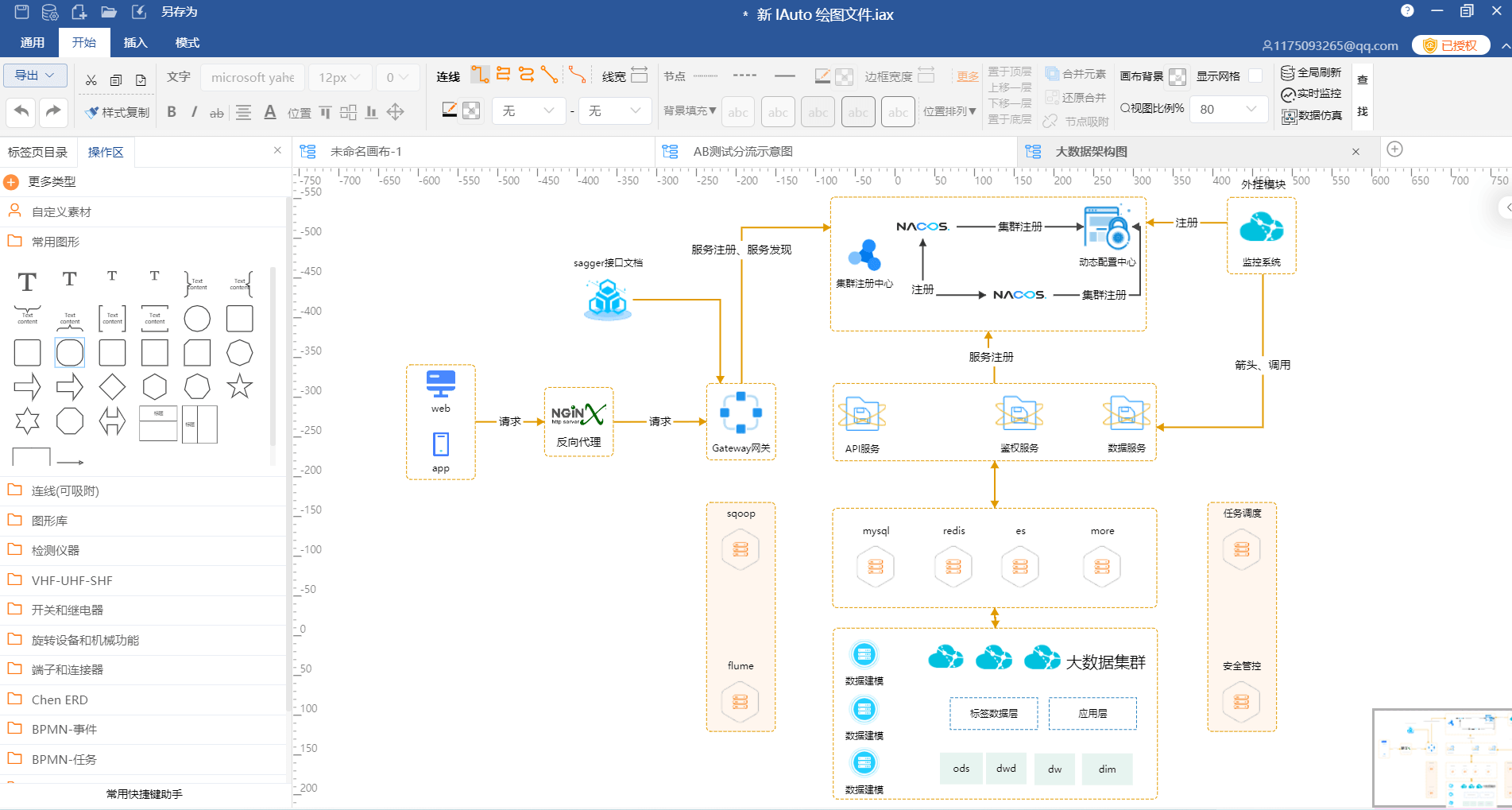The width and height of the screenshot is (1512, 810).
Task: Click the help question mark icon
Action: click(1407, 10)
